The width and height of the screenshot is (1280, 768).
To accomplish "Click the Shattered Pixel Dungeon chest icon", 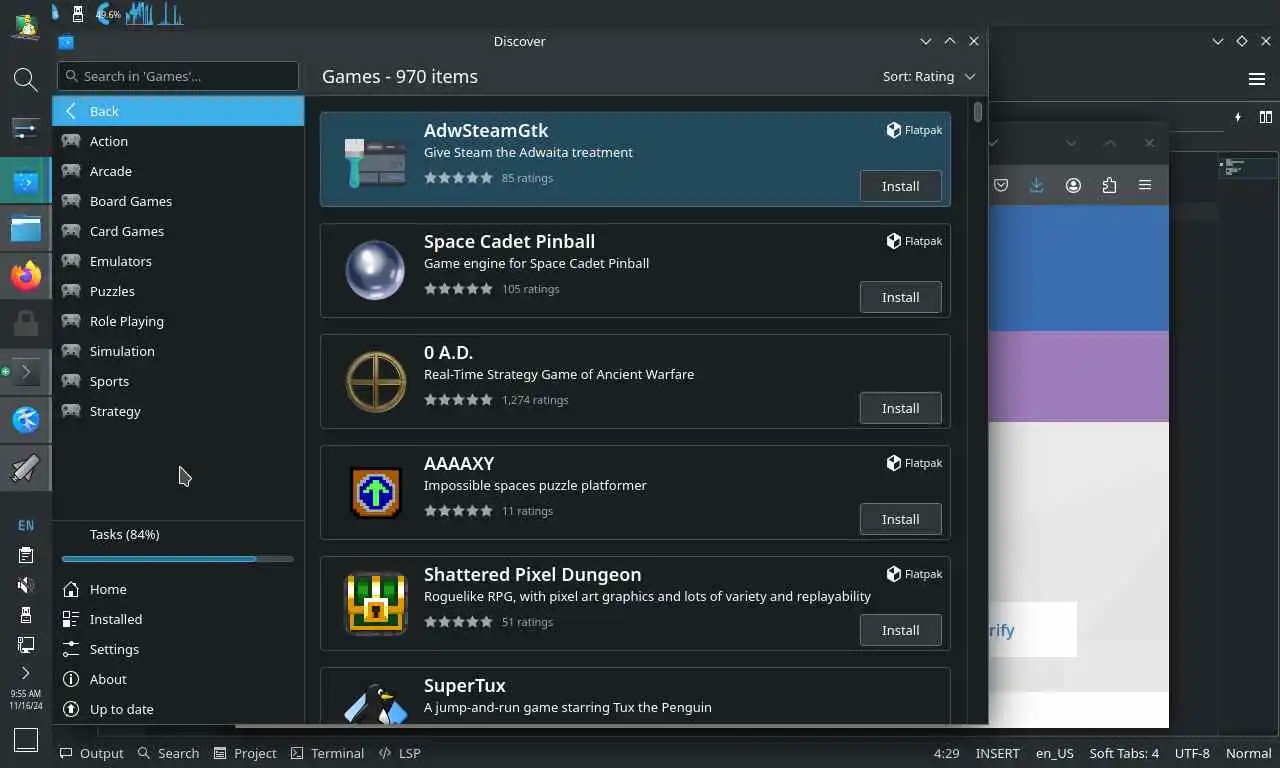I will tap(375, 603).
